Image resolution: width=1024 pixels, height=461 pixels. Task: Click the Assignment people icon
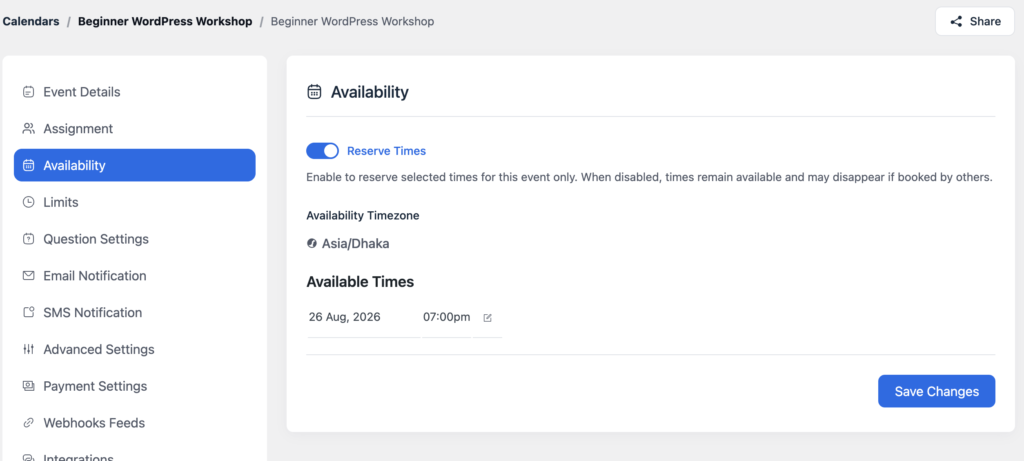(x=28, y=129)
